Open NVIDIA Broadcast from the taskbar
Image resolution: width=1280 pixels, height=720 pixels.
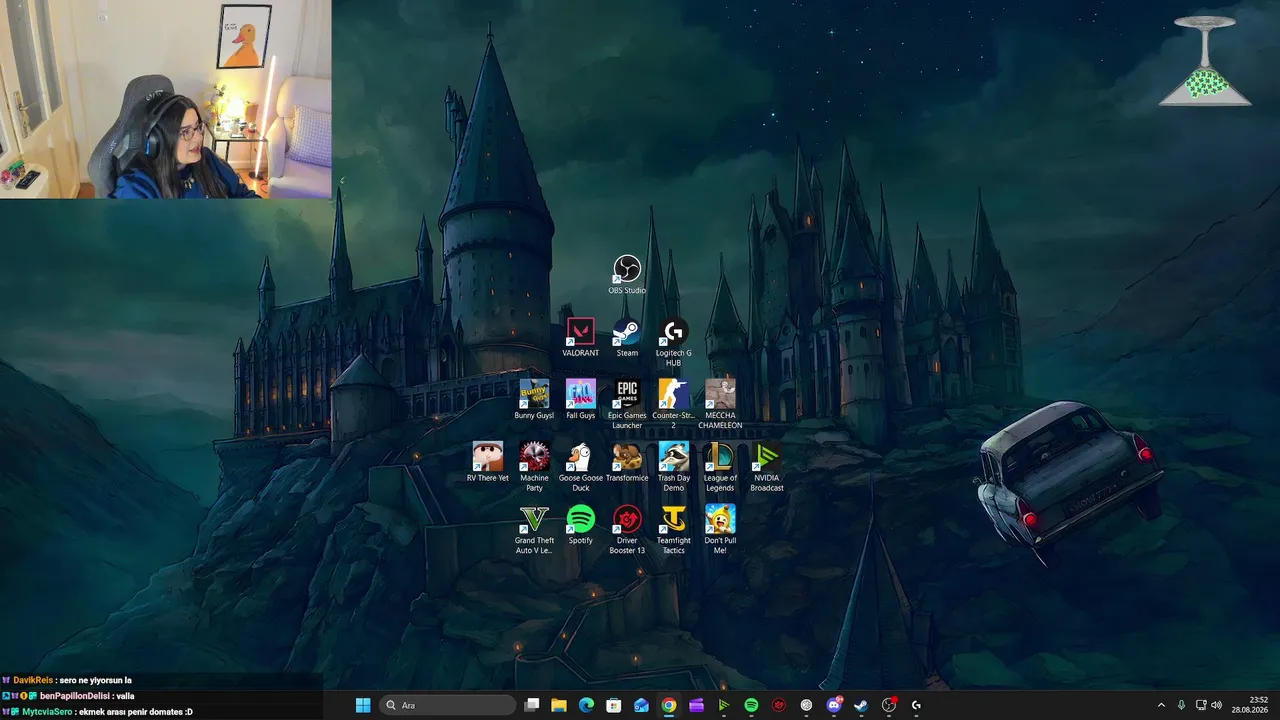pyautogui.click(x=724, y=705)
